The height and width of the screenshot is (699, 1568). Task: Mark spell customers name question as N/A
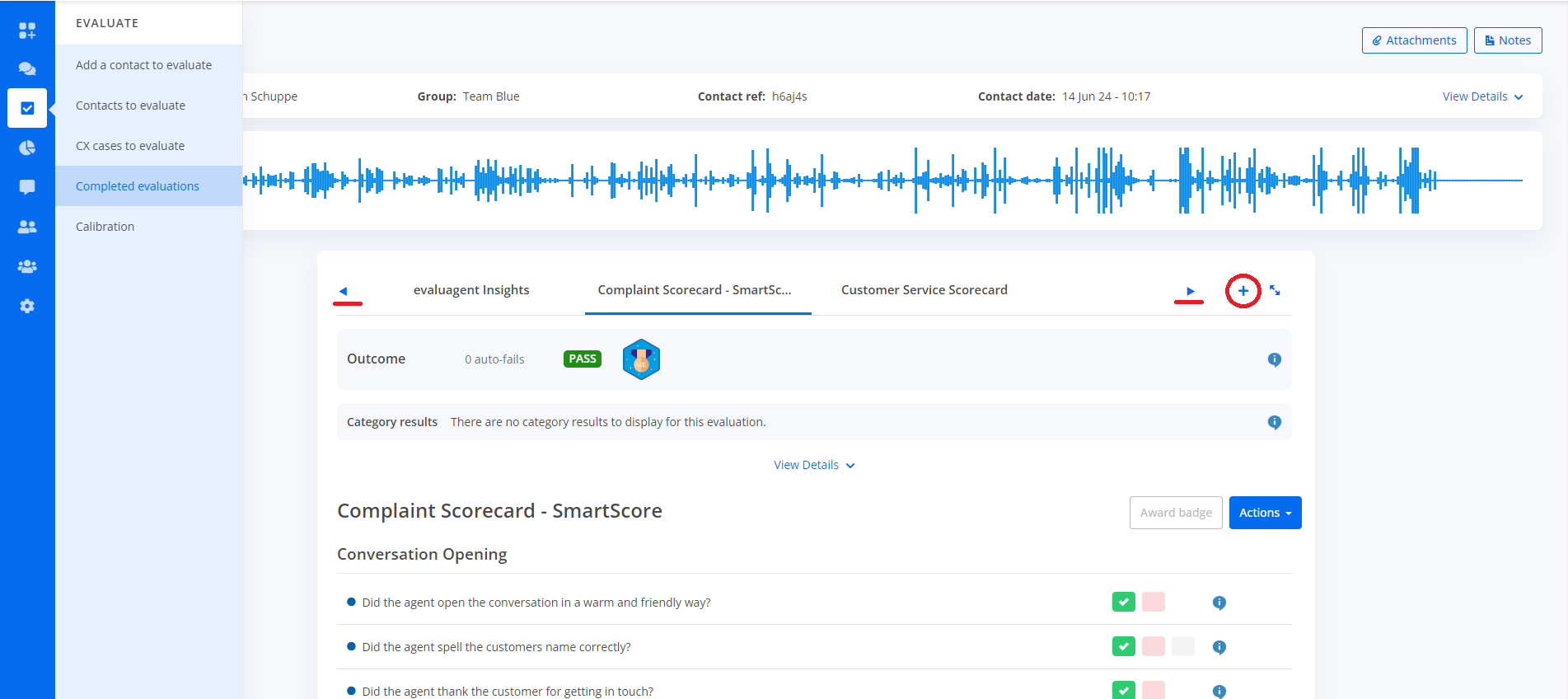point(1183,646)
